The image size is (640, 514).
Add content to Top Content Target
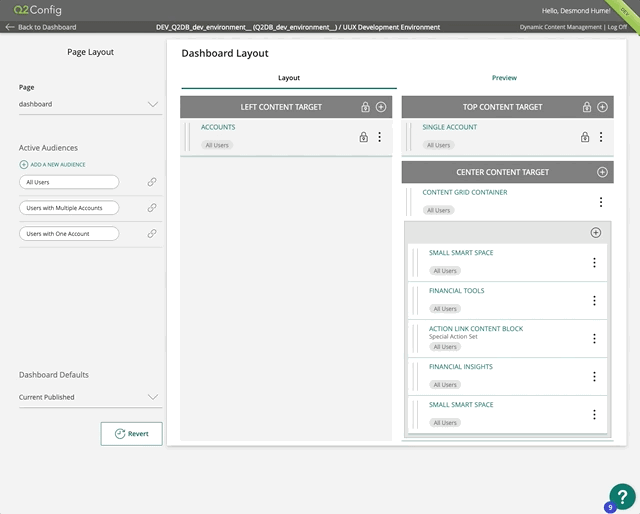click(602, 107)
